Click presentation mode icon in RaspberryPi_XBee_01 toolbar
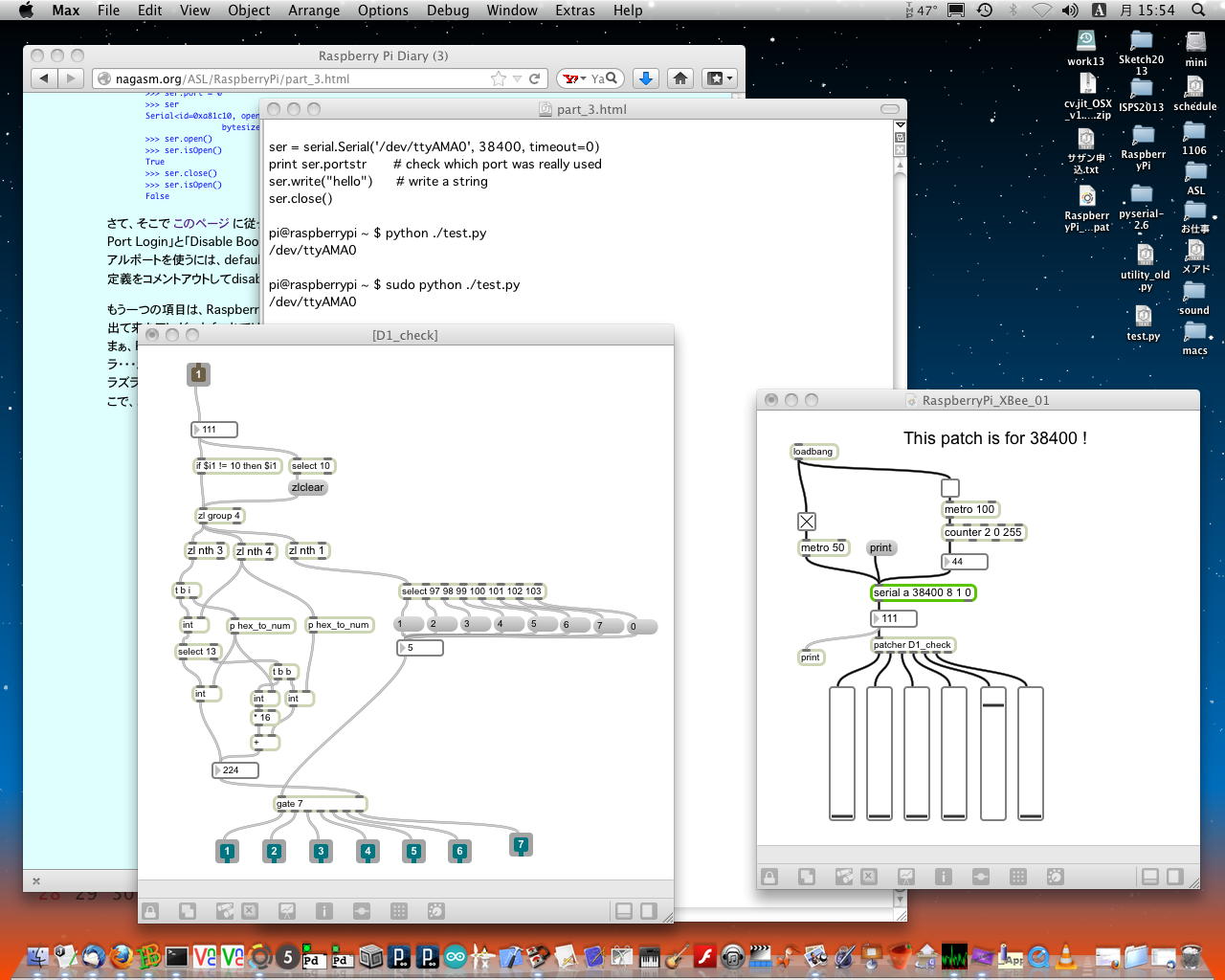Viewport: 1225px width, 980px height. pyautogui.click(x=906, y=877)
